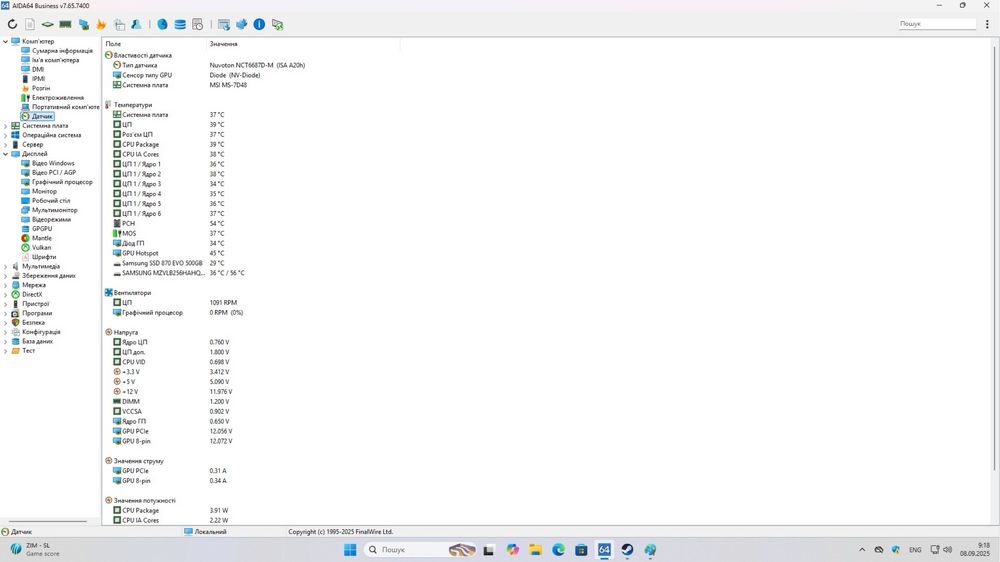Select Графічний процесор in the tree
Viewport: 1000px width, 562px height.
click(62, 182)
